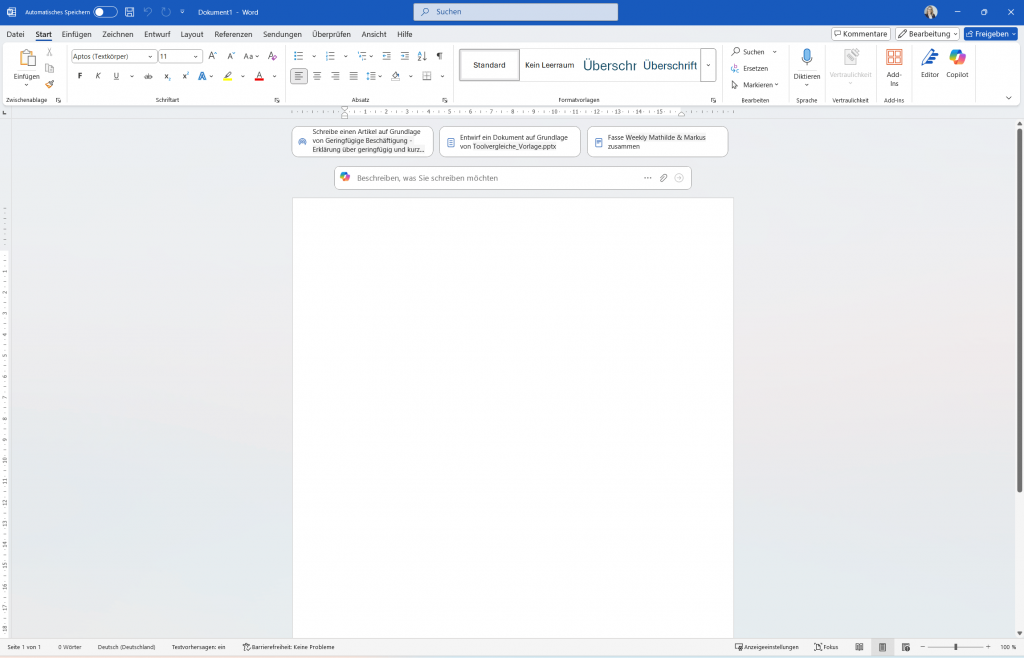
Task: Set justified text alignment
Action: click(x=353, y=76)
